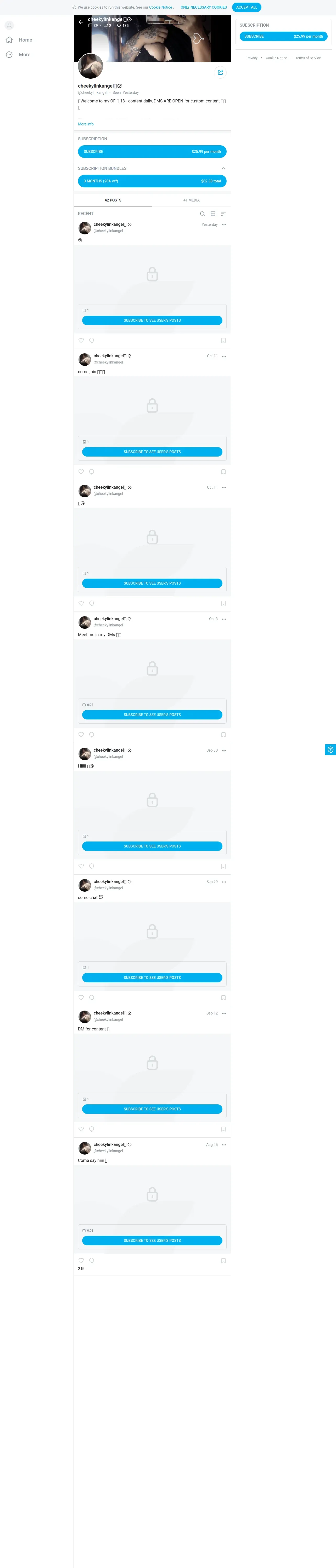Open the comment icon on 'come join' post
336x1568 pixels.
pyautogui.click(x=92, y=472)
